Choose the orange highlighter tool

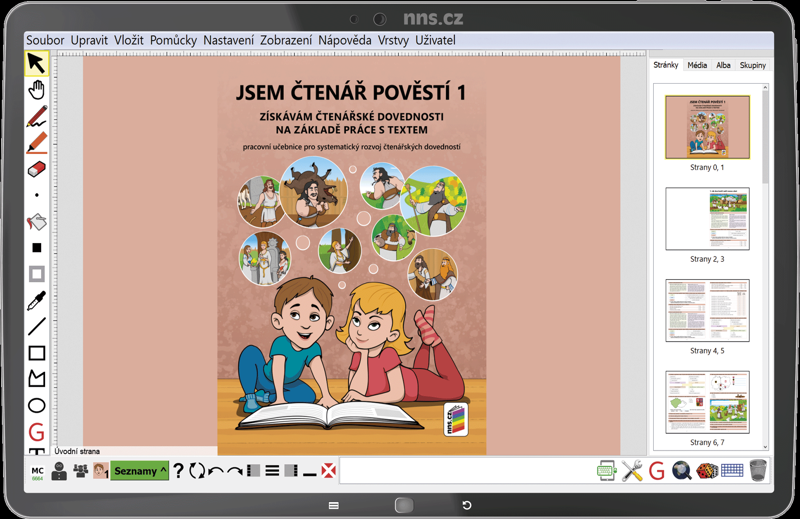coord(37,142)
